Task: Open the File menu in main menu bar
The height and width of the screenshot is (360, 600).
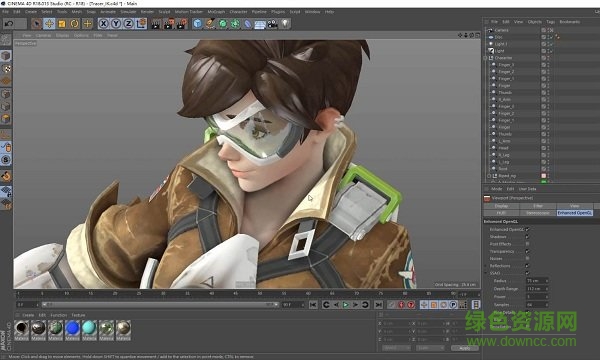Action: 5,12
